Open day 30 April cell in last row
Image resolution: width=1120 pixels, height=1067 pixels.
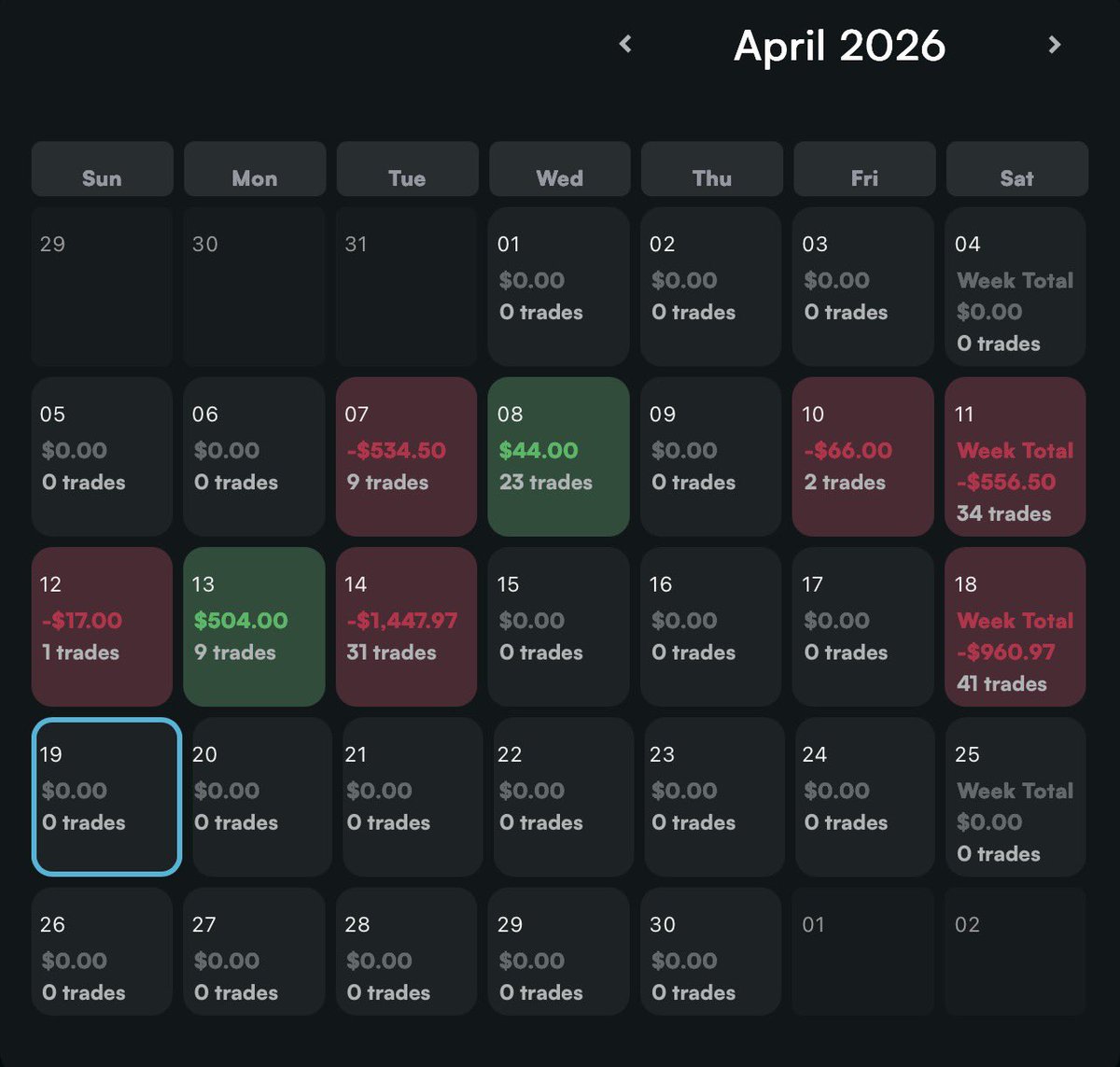tap(711, 951)
